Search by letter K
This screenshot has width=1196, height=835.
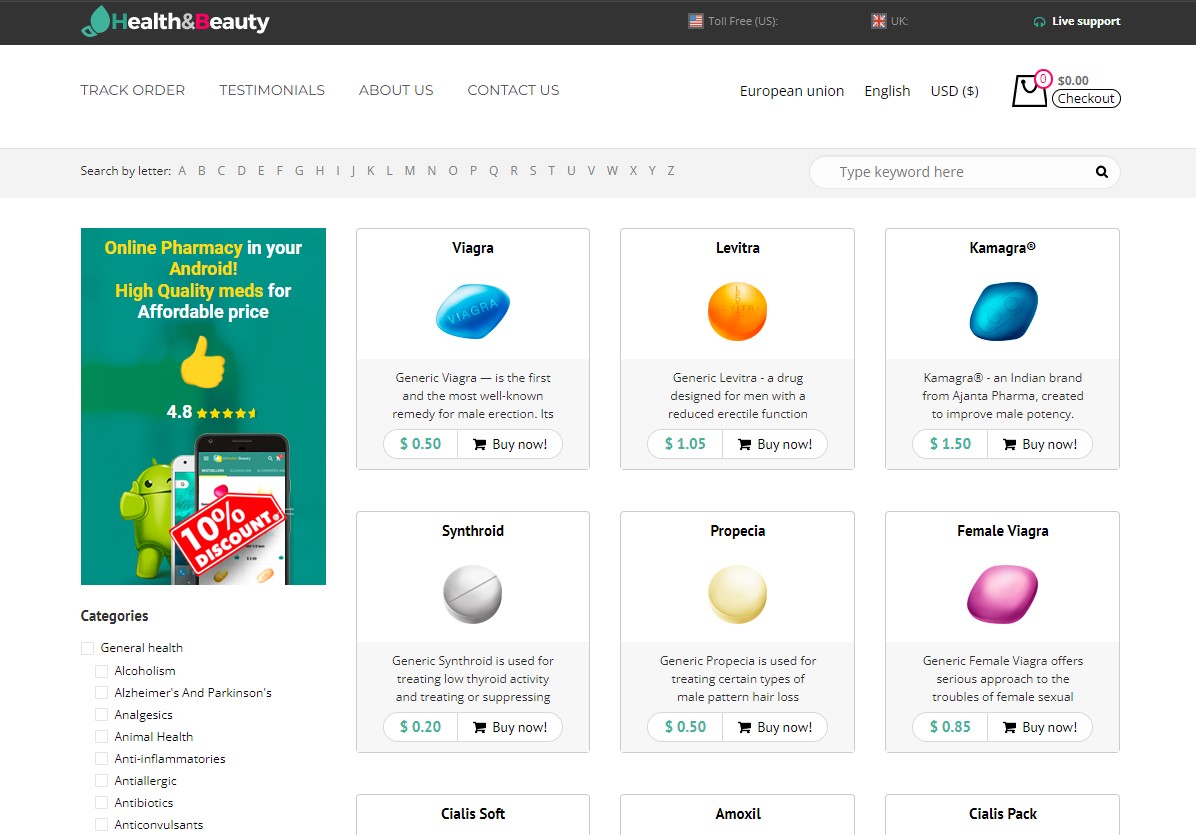[x=371, y=171]
